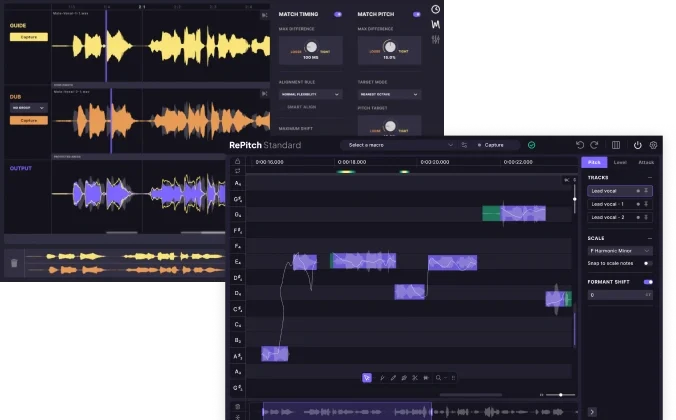676x420 pixels.
Task: Open Alignment Rule Normal Flexibility dropdown
Action: (310, 94)
